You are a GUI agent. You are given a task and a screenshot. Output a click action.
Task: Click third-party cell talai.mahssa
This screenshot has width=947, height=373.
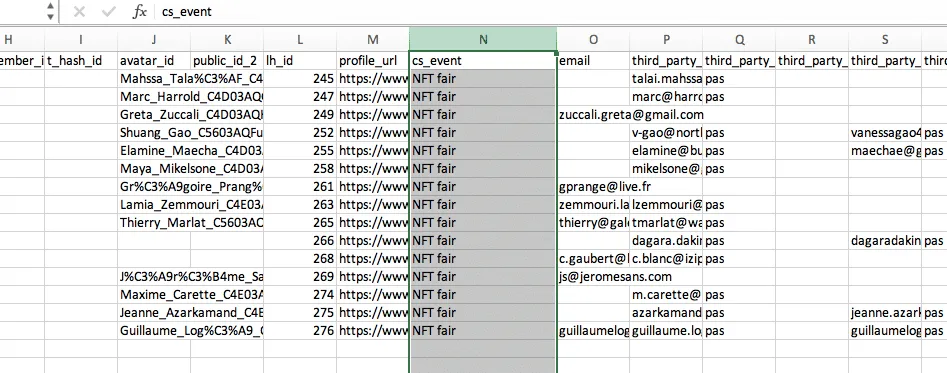(666, 78)
